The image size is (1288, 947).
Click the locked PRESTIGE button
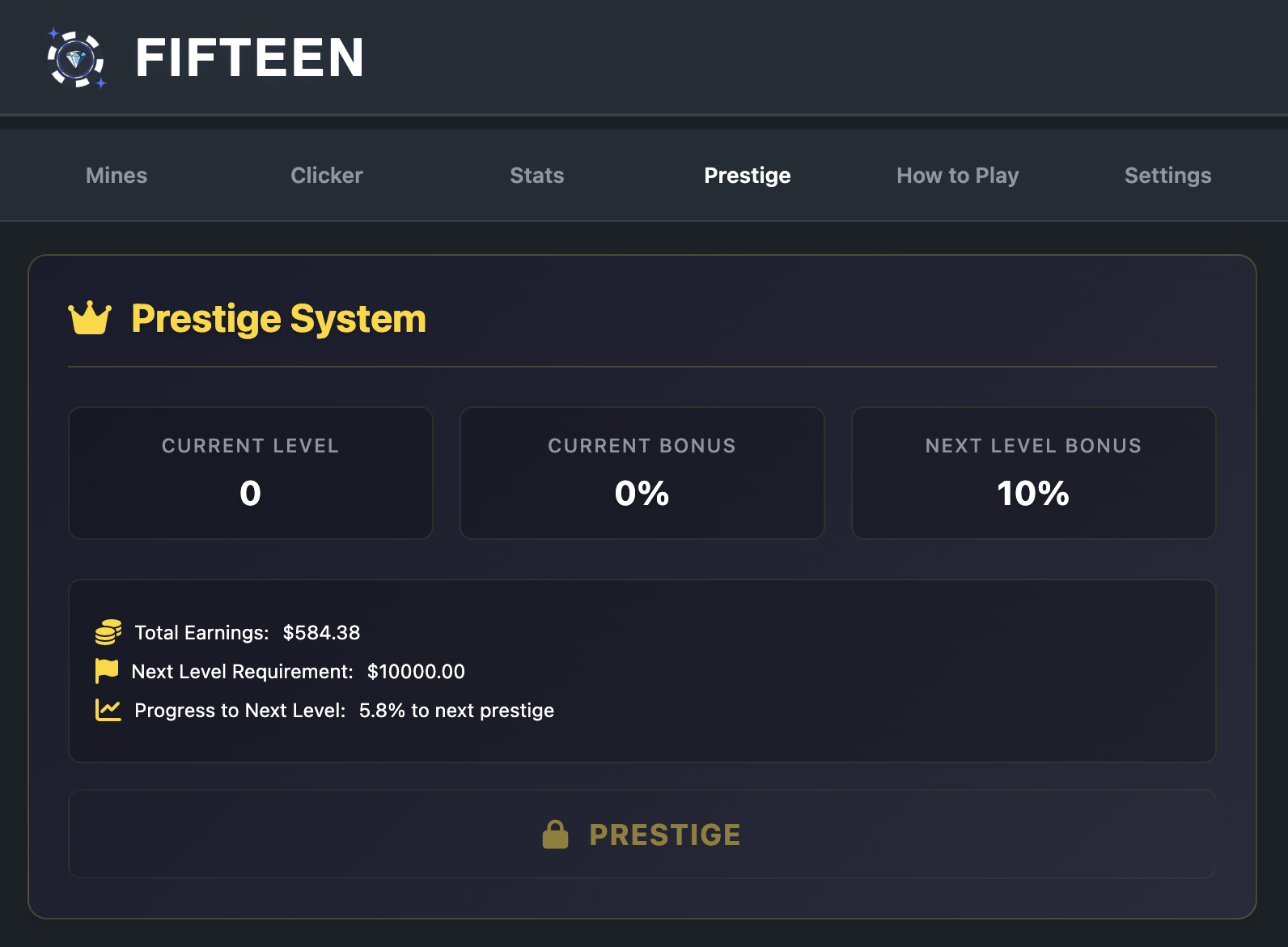pyautogui.click(x=642, y=834)
